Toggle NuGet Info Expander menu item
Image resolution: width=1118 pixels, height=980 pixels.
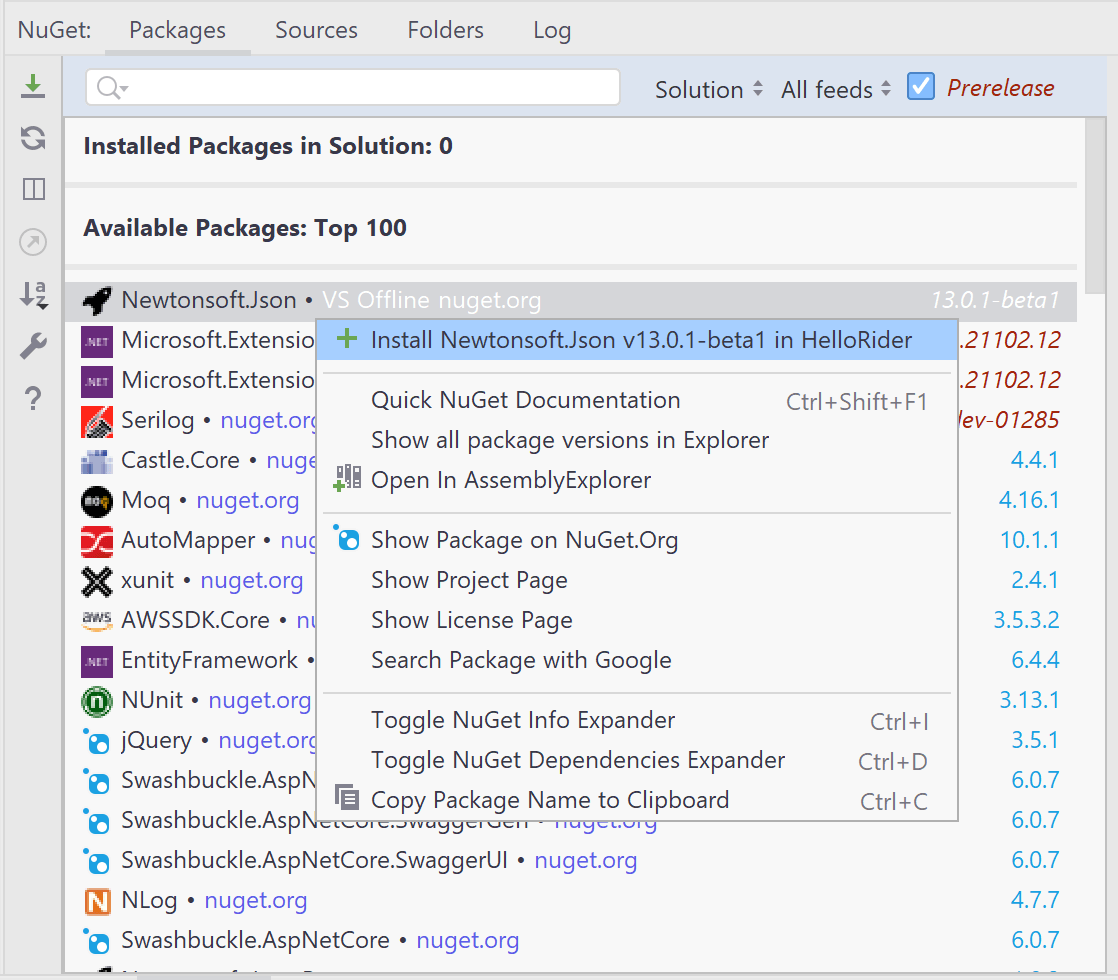coord(522,720)
